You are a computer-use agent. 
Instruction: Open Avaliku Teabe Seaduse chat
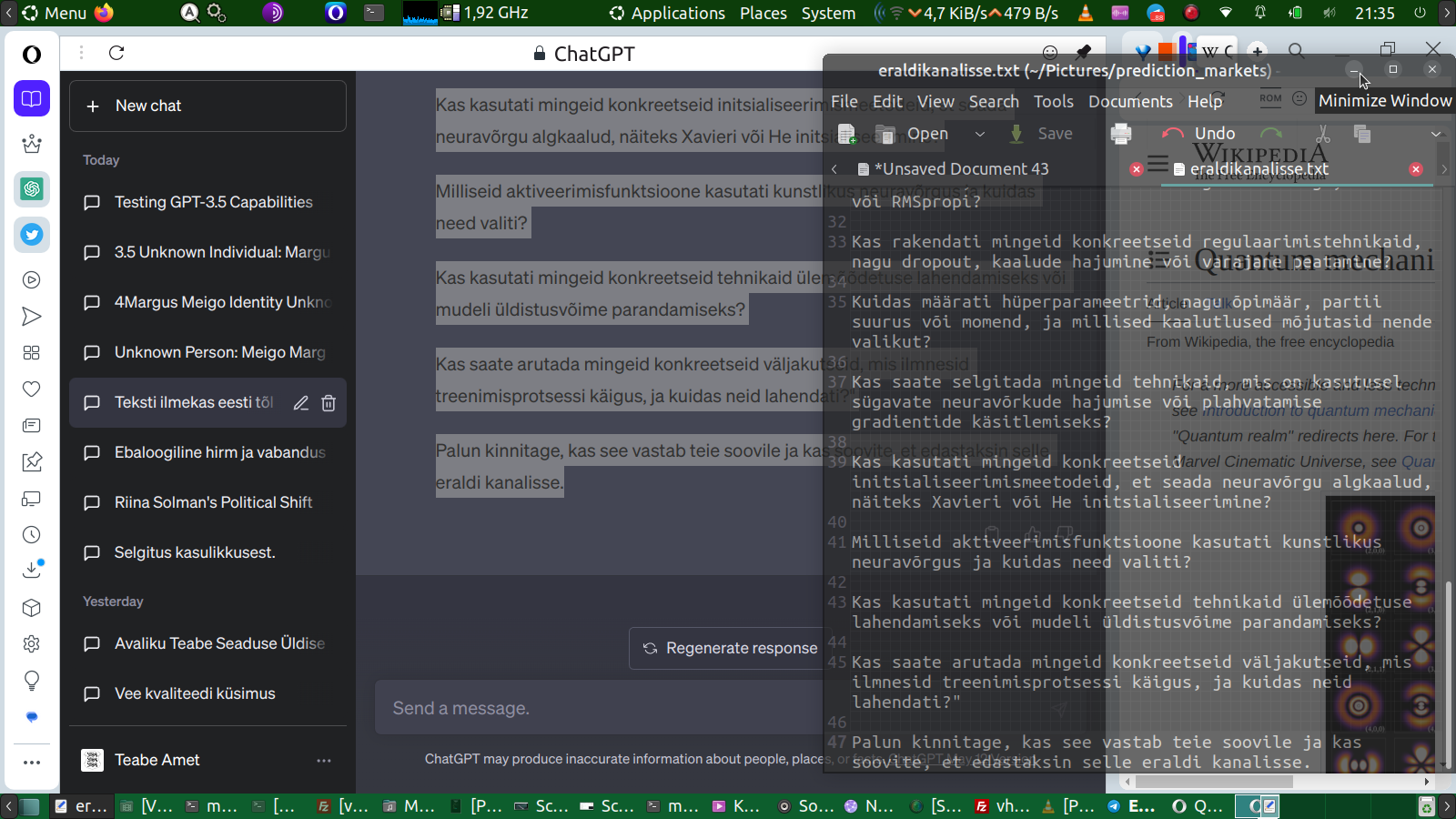click(207, 643)
